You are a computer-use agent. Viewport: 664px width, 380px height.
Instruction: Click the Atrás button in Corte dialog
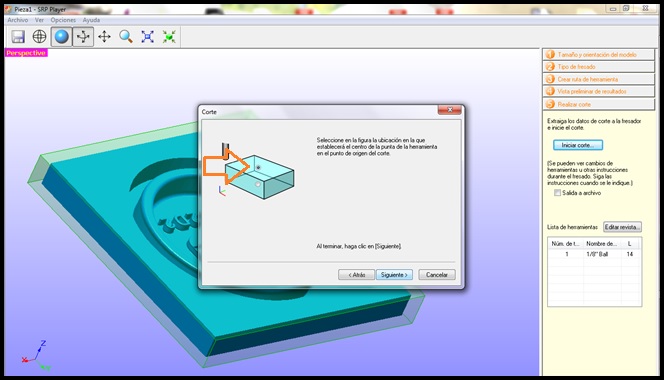coord(357,275)
